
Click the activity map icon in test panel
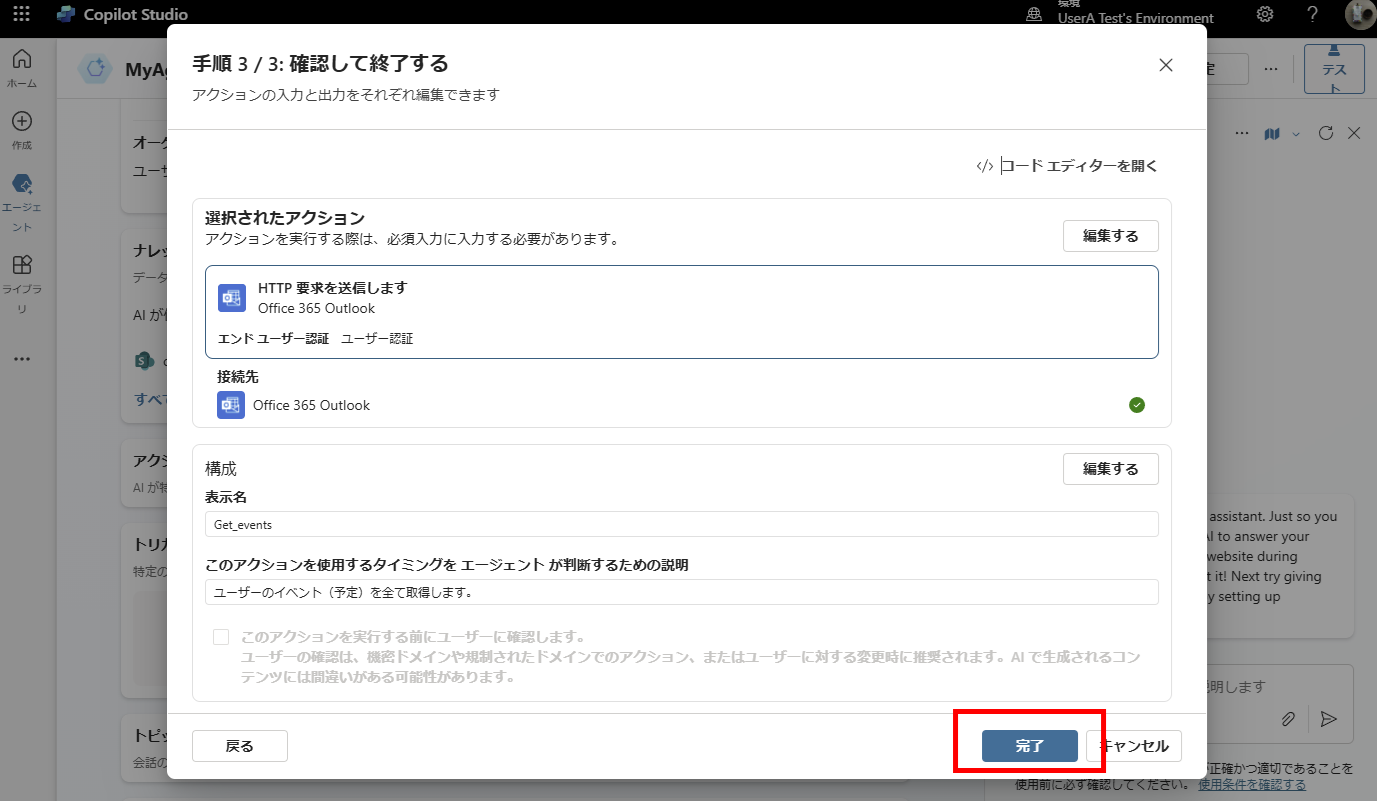coord(1272,133)
